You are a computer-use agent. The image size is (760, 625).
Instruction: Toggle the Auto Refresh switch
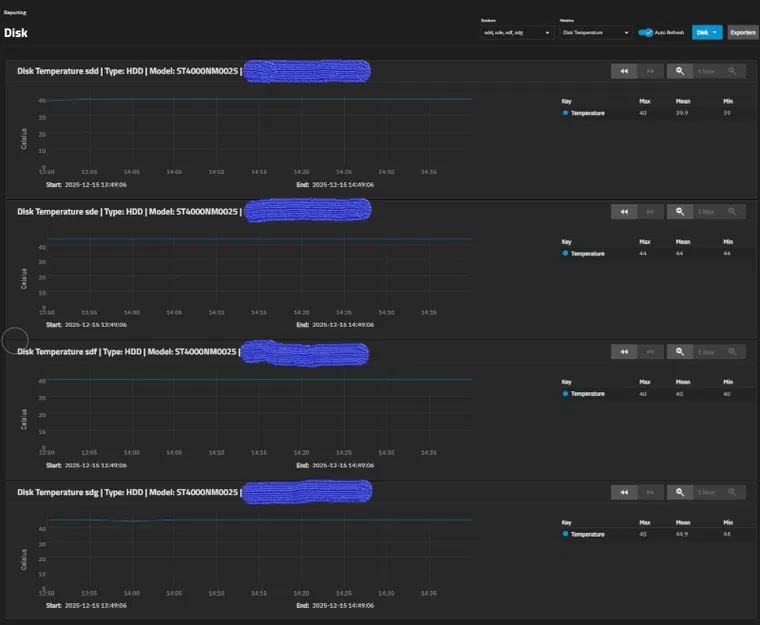(x=645, y=32)
